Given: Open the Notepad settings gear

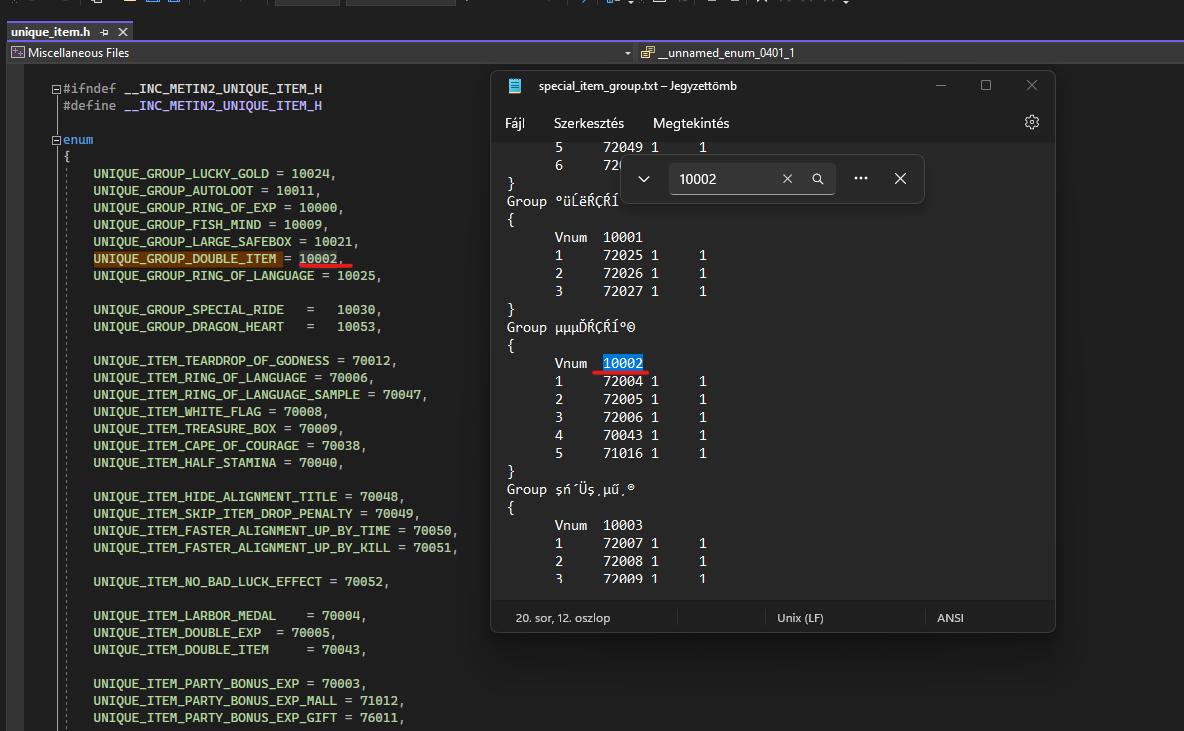Looking at the screenshot, I should click(x=1031, y=122).
